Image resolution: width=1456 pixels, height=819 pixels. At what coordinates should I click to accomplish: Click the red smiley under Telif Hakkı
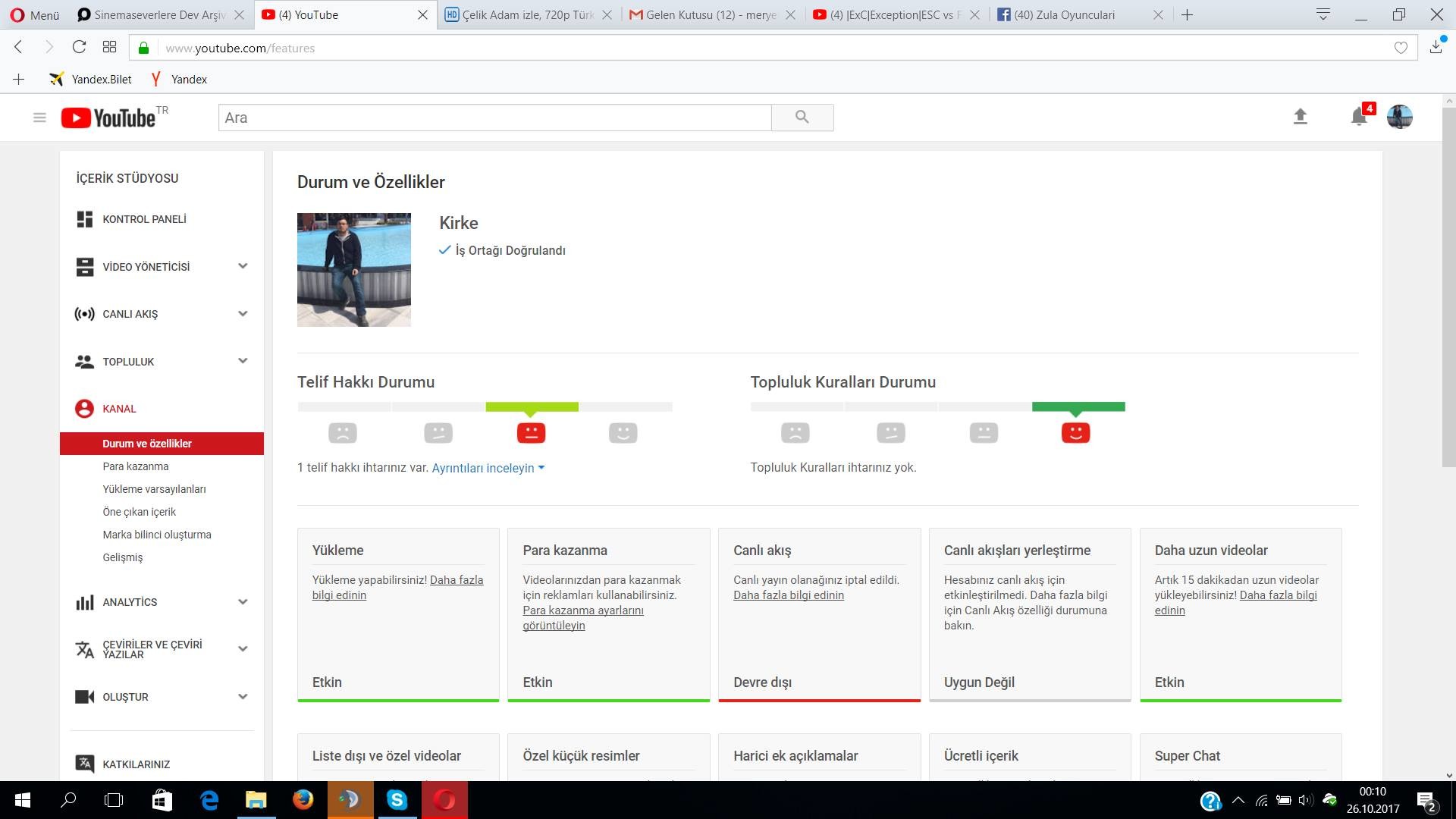point(531,433)
